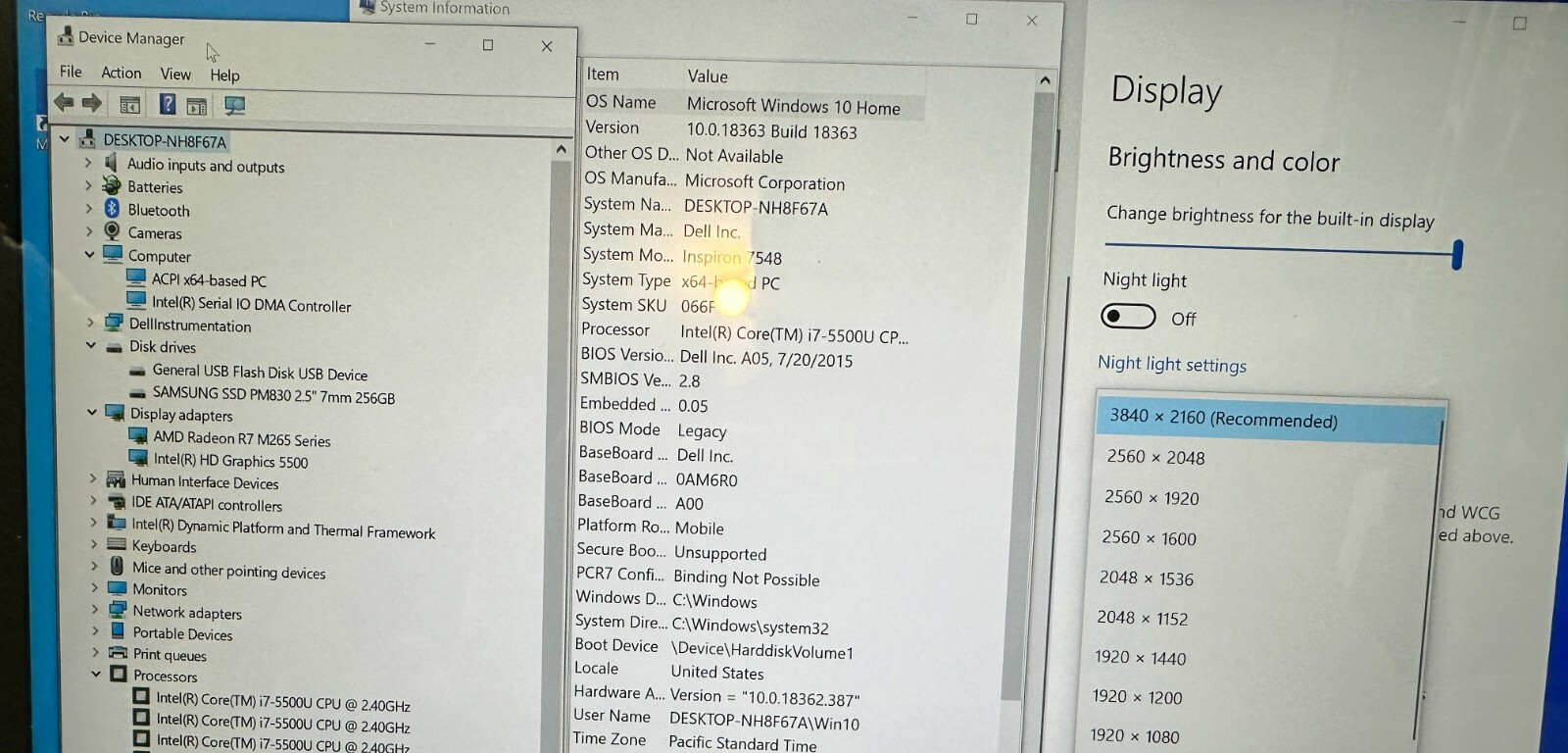Toggle the Night light switch
Screen dimensions: 1568x753
coord(1128,316)
